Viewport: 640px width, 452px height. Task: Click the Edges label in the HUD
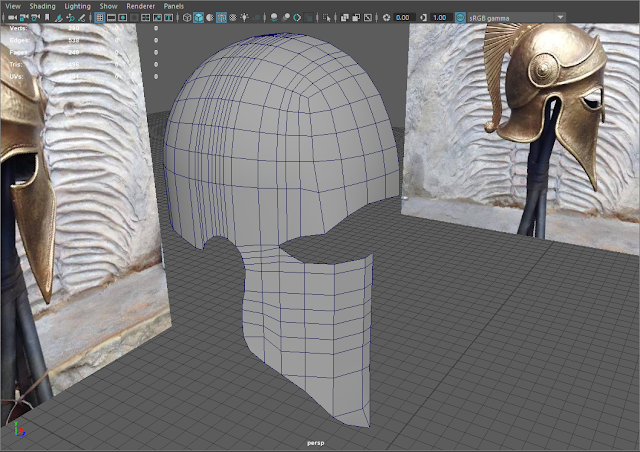tap(20, 40)
